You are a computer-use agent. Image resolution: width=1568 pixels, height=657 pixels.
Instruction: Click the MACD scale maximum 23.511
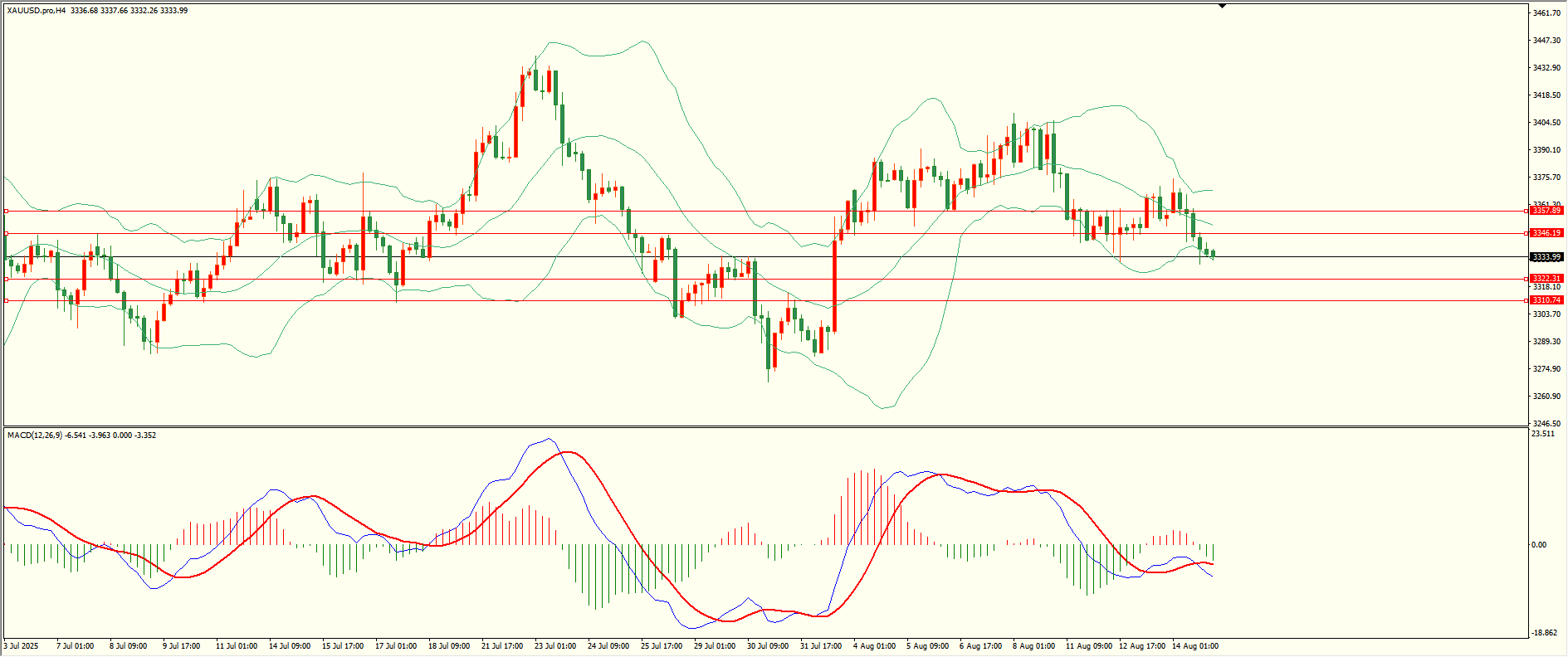point(1543,434)
